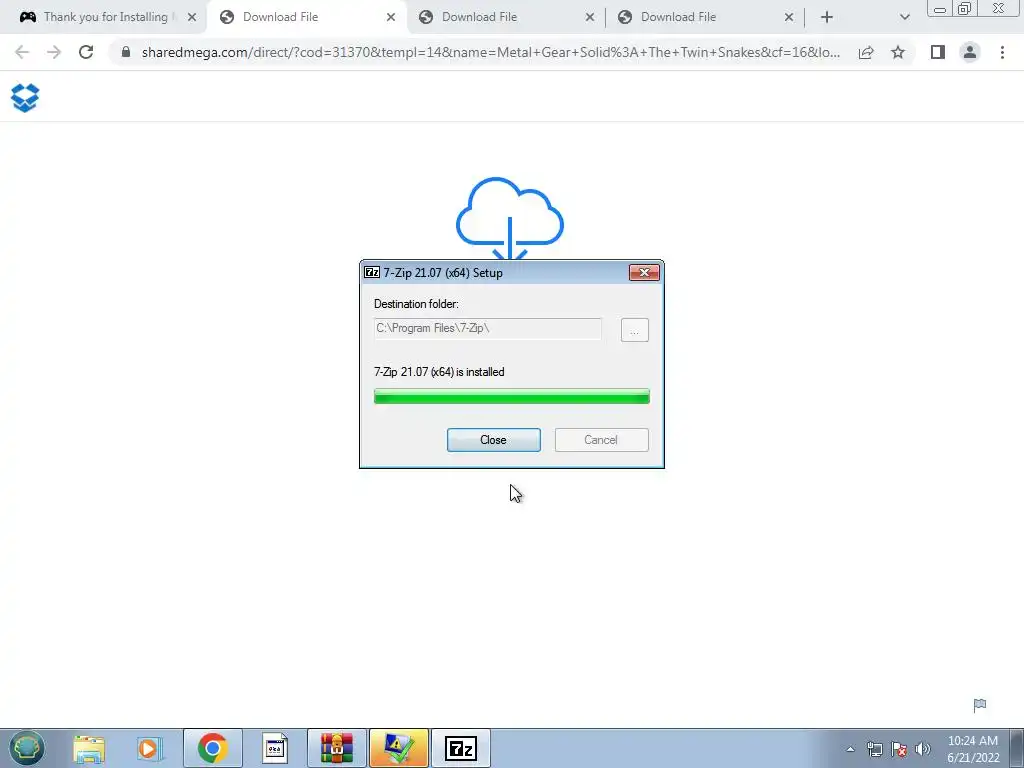Restore down the Chrome window
Viewport: 1024px width, 768px height.
click(x=964, y=8)
